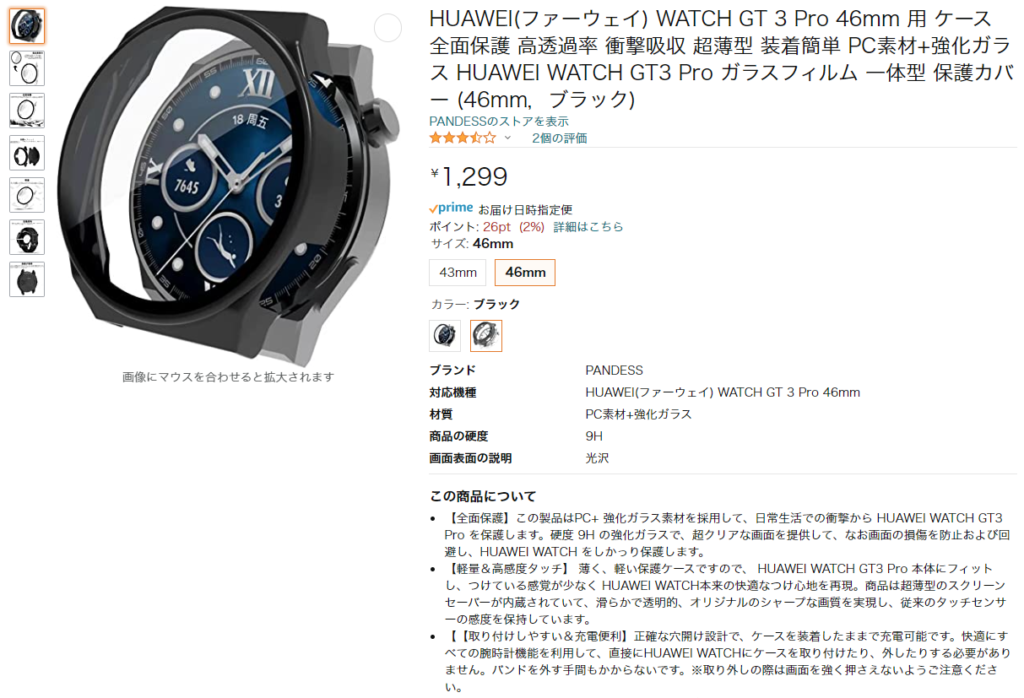Click the prime logo badge
Image resolution: width=1024 pixels, height=698 pixels.
(451, 208)
